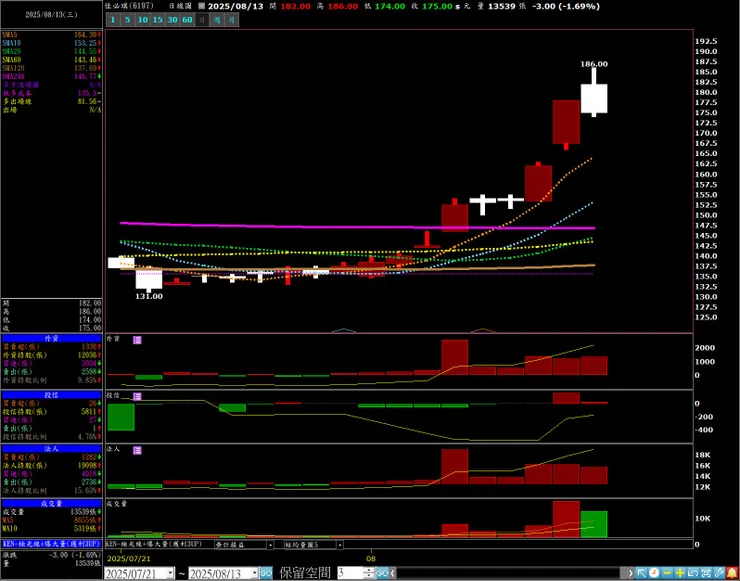Click the 漲跌 -3.00 (-1.69%) summary row
This screenshot has height=581, width=740.
(x=51, y=555)
